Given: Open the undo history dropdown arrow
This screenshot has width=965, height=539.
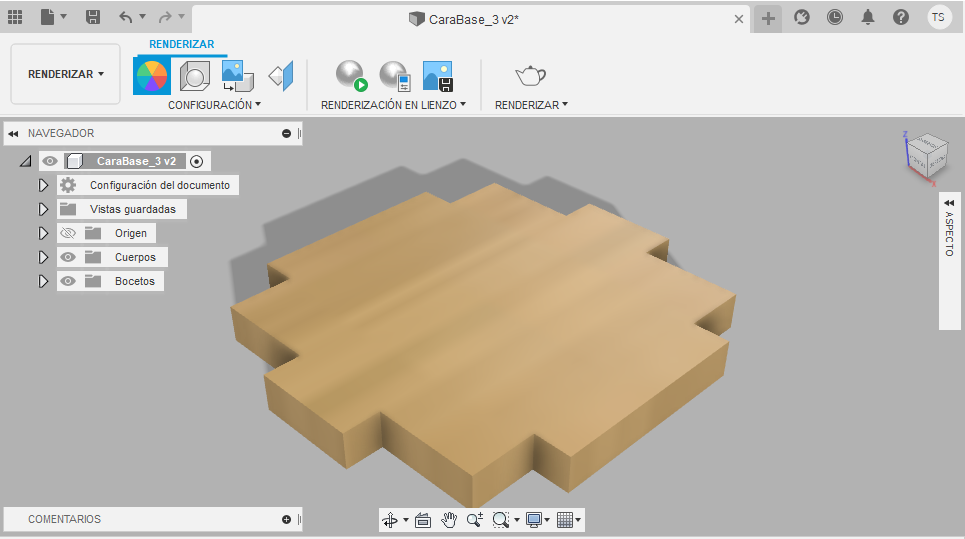Looking at the screenshot, I should click(x=143, y=17).
